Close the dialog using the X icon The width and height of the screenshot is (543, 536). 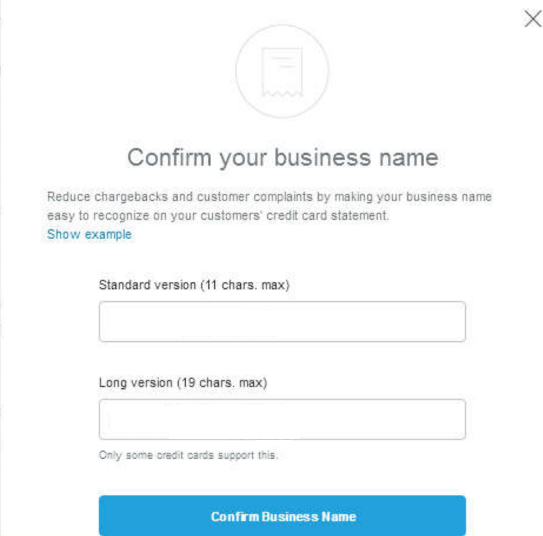[x=533, y=19]
